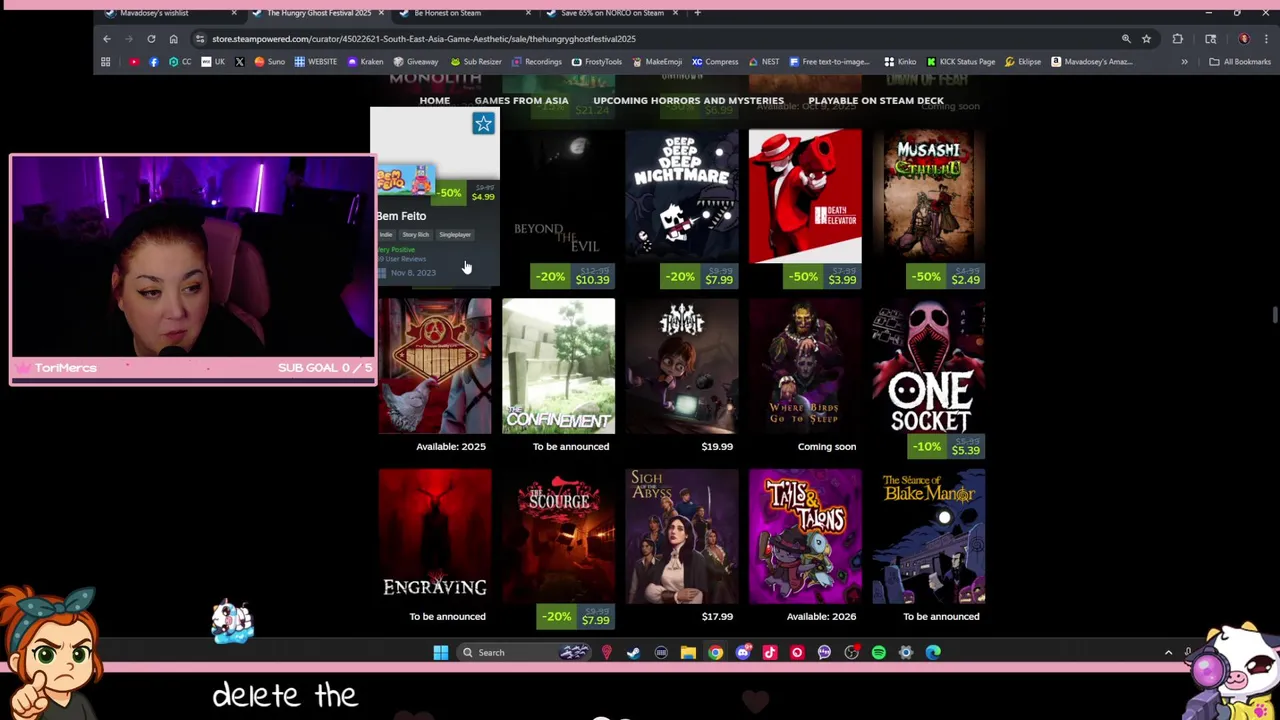Expand the bookmarks overflow chevron
Image resolution: width=1280 pixels, height=720 pixels.
point(1184,62)
